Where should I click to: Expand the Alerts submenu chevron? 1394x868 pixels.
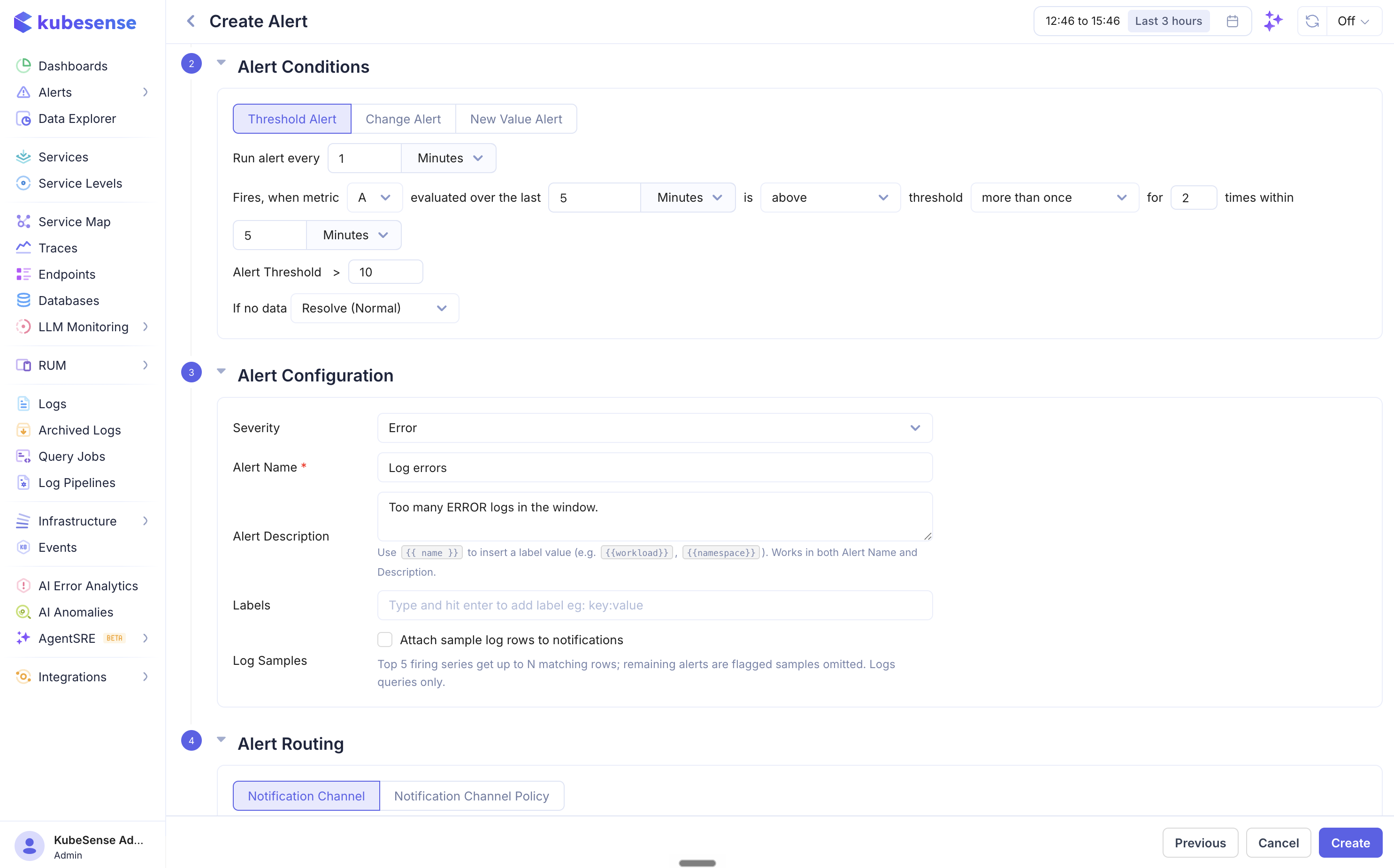tap(146, 92)
